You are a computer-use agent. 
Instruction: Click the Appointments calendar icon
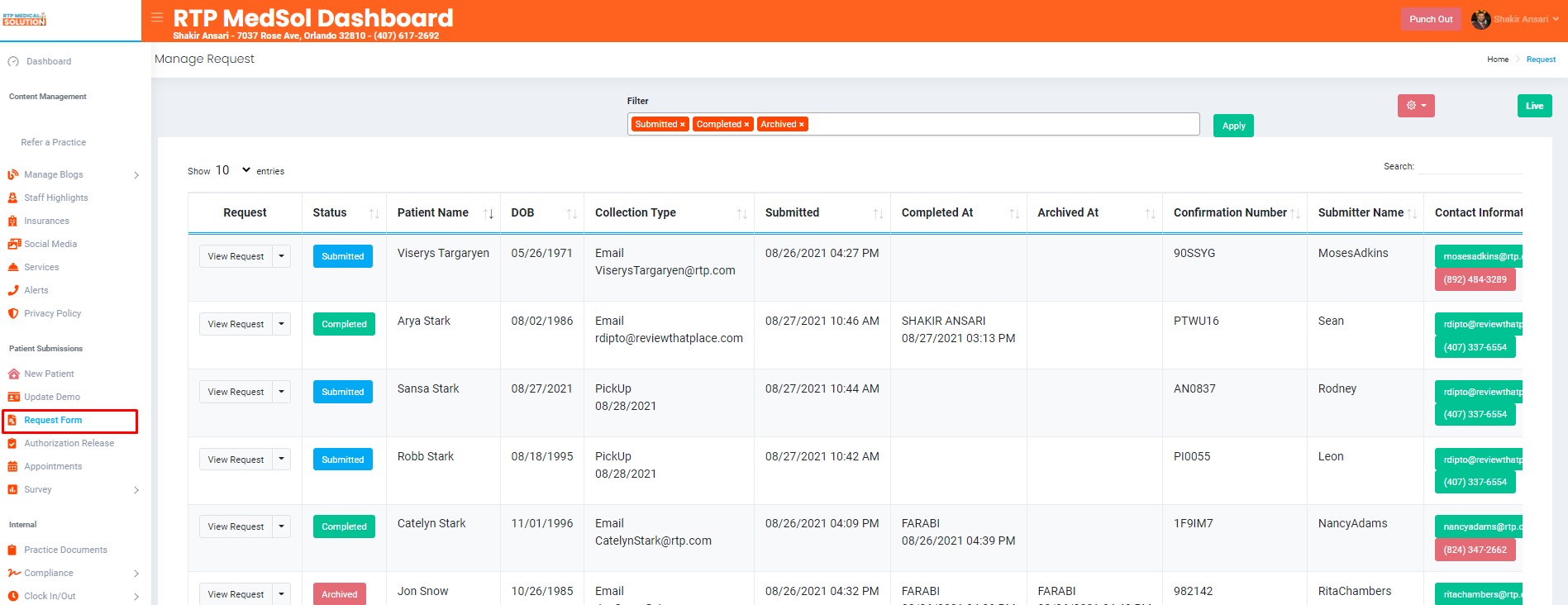pos(12,466)
